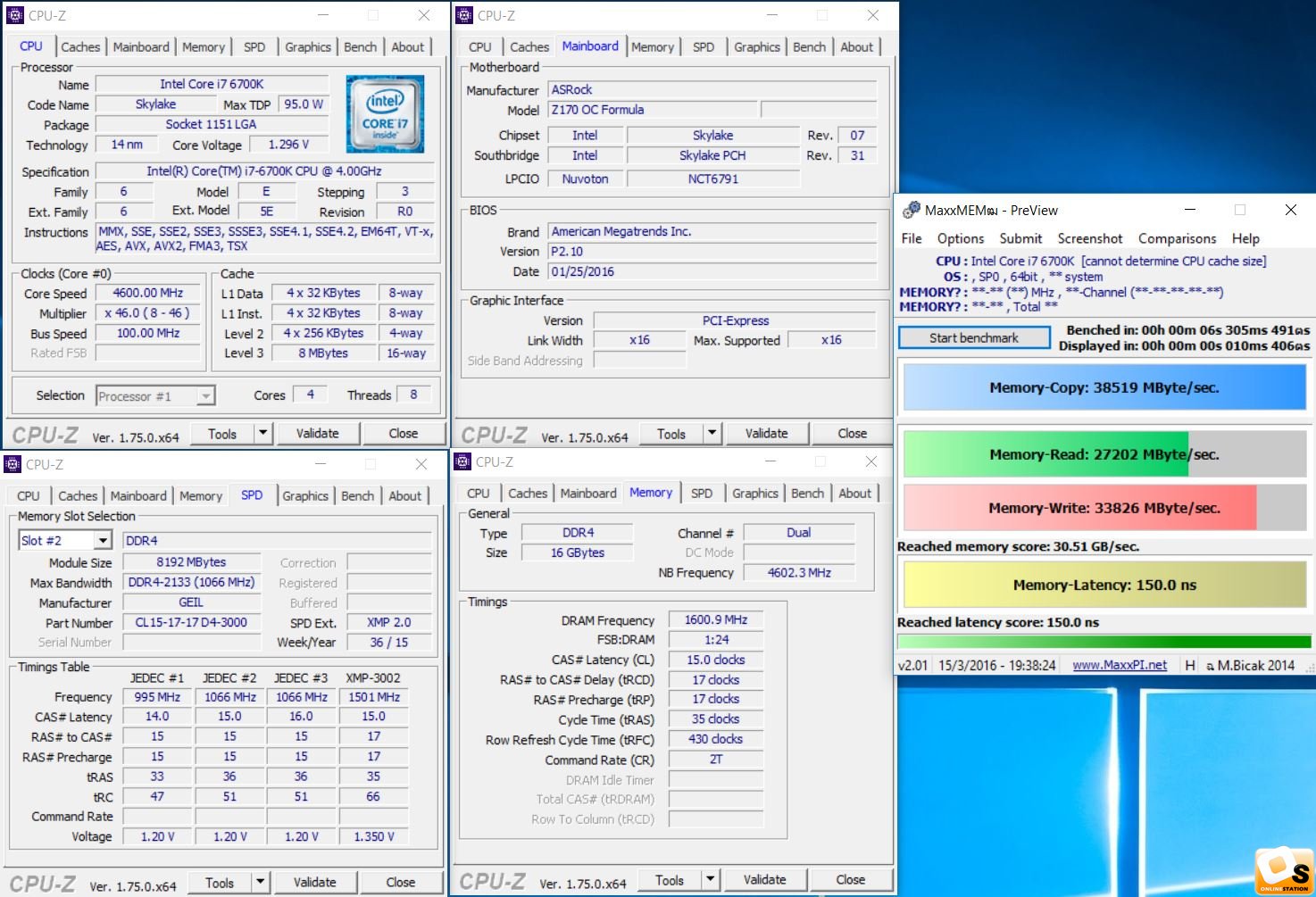Click the Core Voltage 1.296 V value
Image resolution: width=1316 pixels, height=897 pixels.
coord(288,145)
